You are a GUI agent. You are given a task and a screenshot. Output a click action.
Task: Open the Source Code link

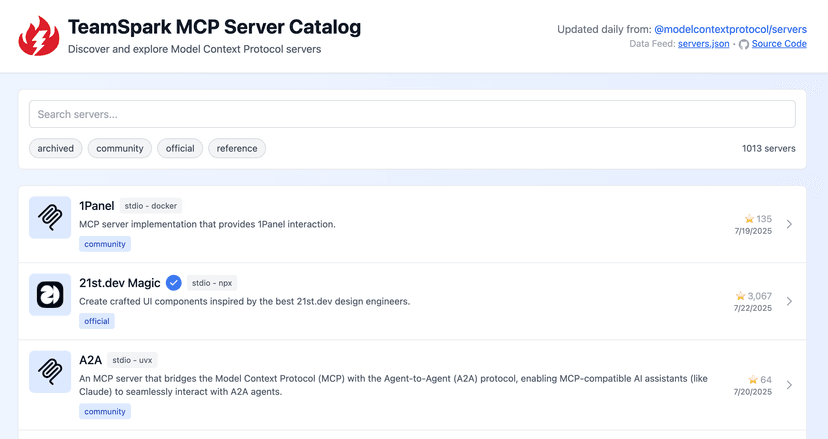(779, 44)
